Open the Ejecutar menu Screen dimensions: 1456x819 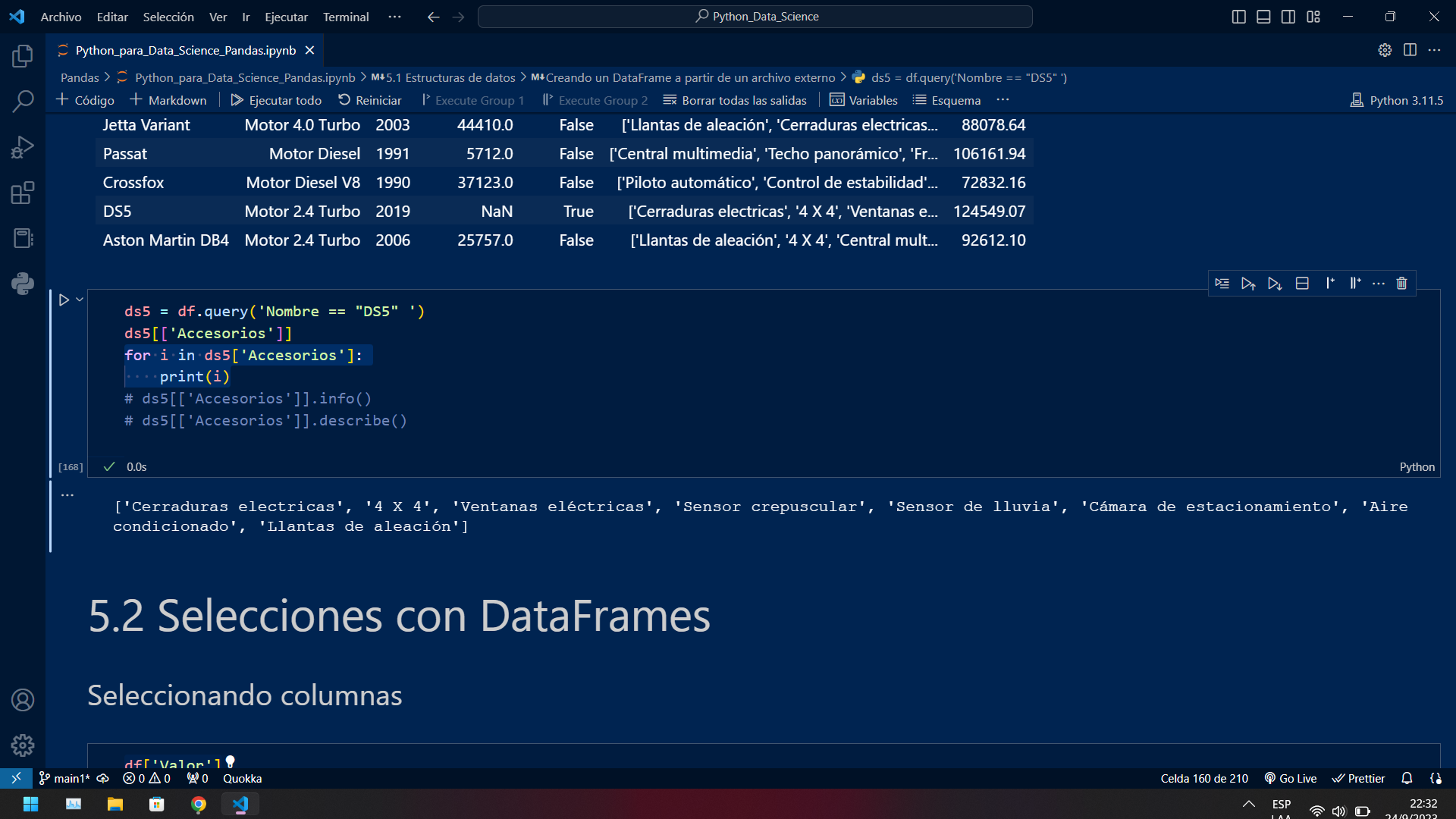(286, 17)
